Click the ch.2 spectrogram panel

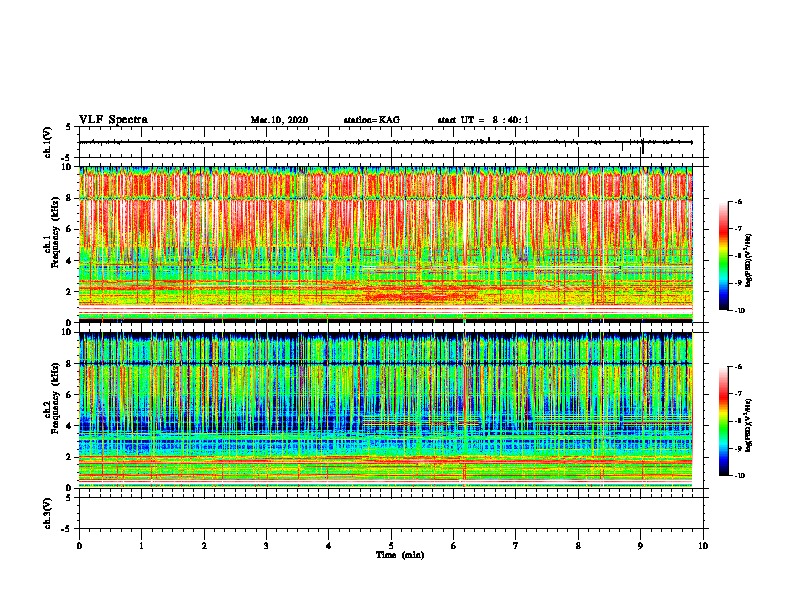click(386, 410)
